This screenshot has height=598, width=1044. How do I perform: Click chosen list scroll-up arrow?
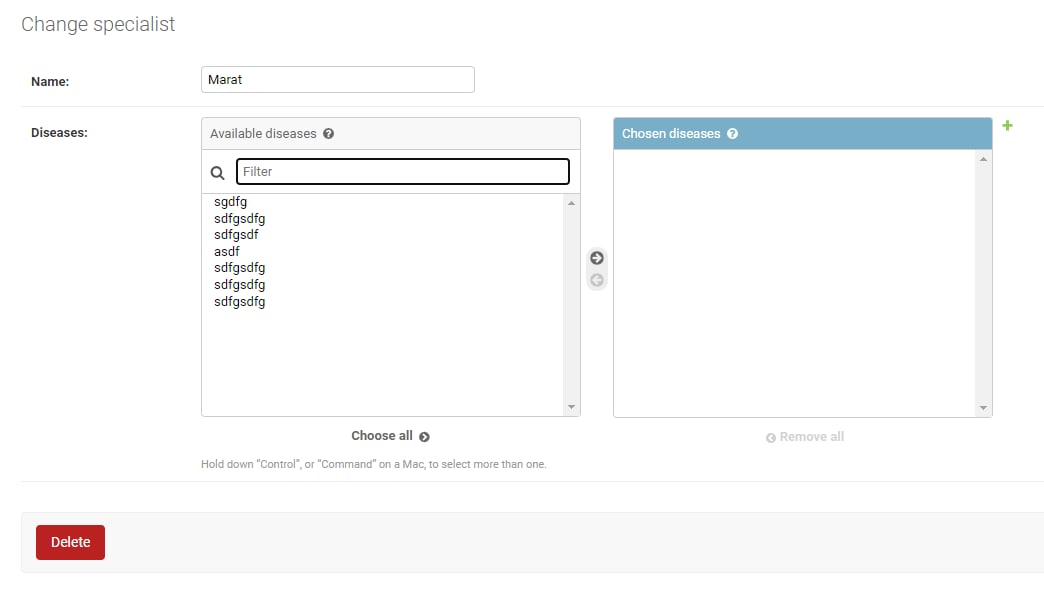pyautogui.click(x=983, y=158)
